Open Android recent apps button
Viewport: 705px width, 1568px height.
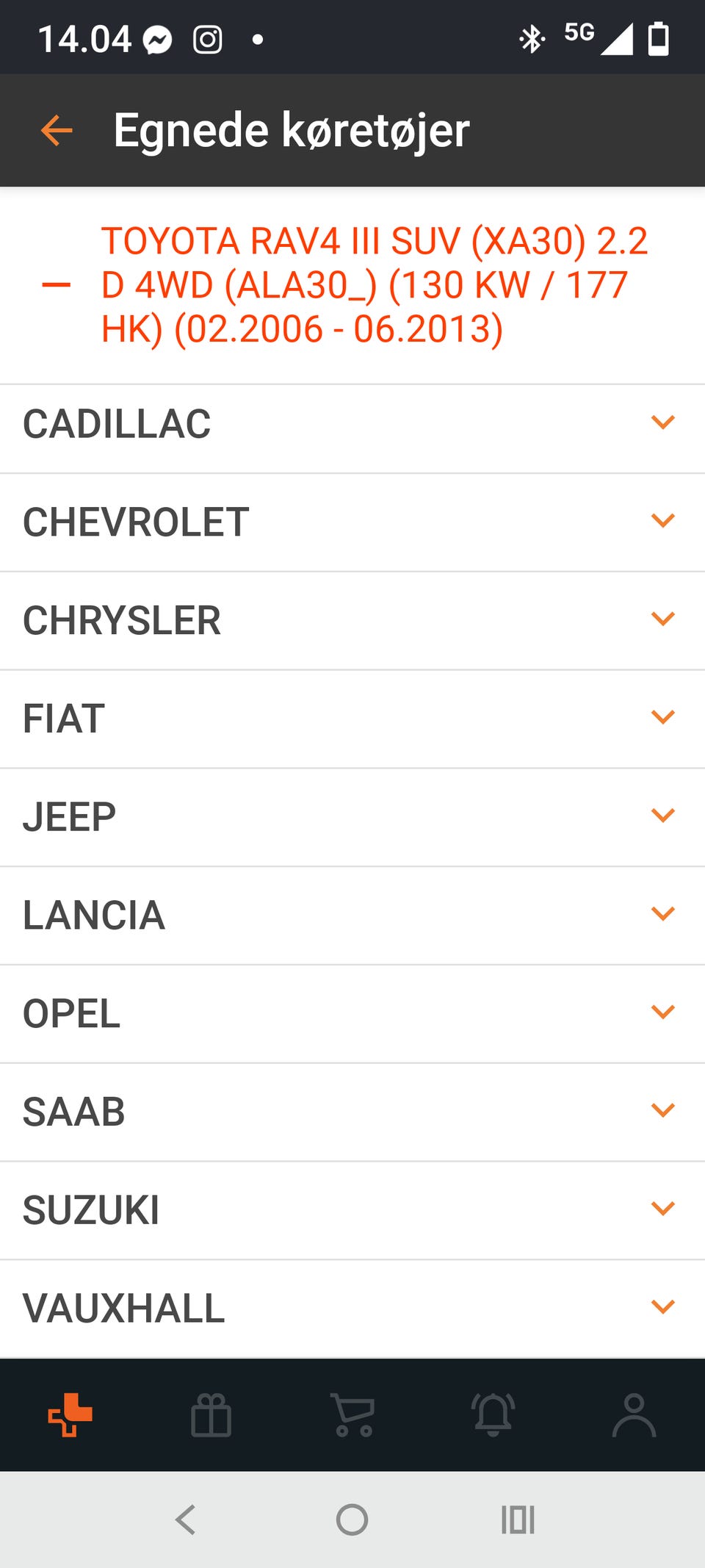(518, 1520)
